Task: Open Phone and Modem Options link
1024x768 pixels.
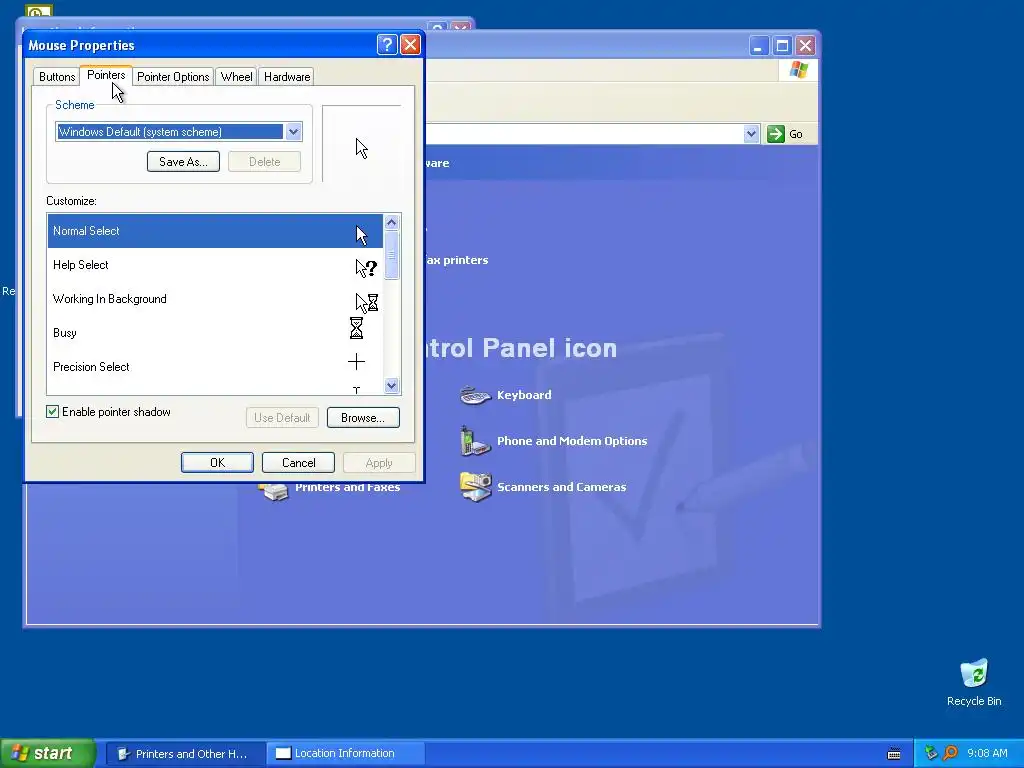Action: 572,441
